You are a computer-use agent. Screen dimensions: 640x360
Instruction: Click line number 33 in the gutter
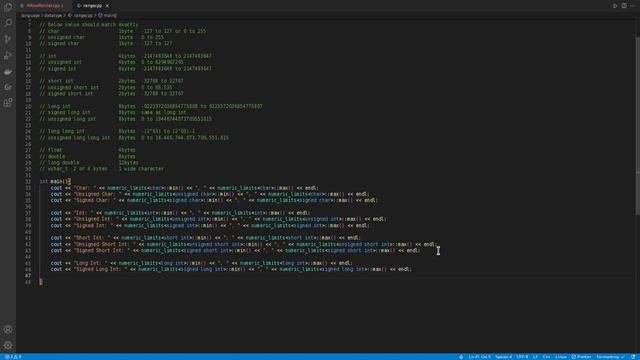pos(28,188)
